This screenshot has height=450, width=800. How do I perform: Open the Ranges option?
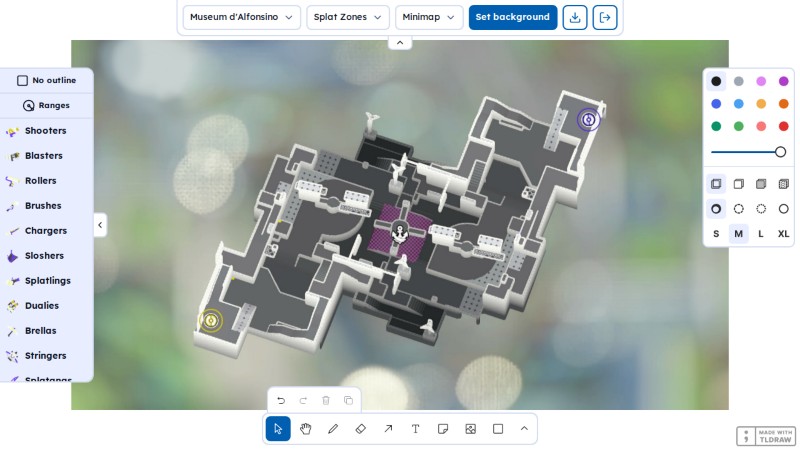tap(46, 106)
